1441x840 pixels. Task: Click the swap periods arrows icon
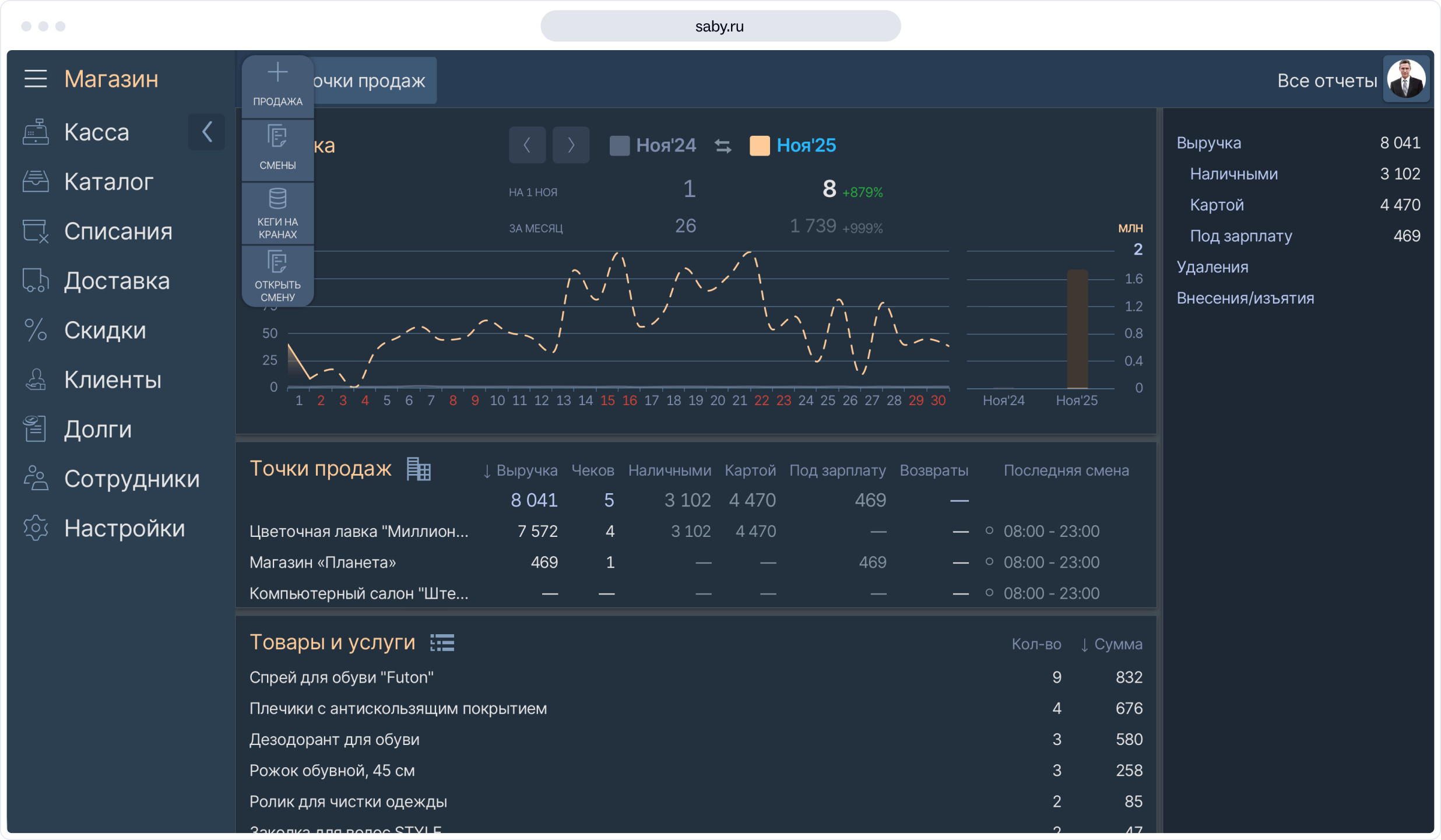point(723,146)
